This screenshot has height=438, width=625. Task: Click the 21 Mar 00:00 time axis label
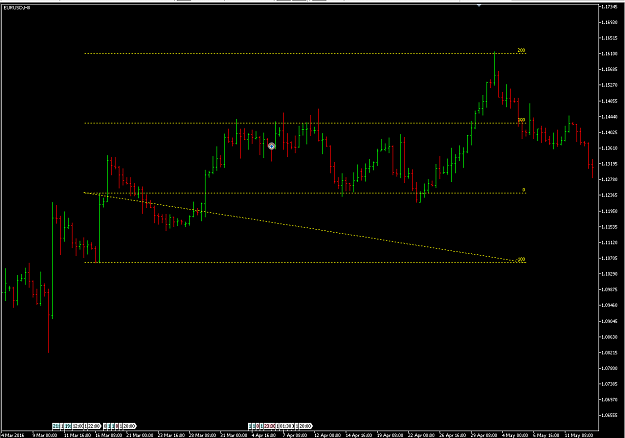coord(140,435)
